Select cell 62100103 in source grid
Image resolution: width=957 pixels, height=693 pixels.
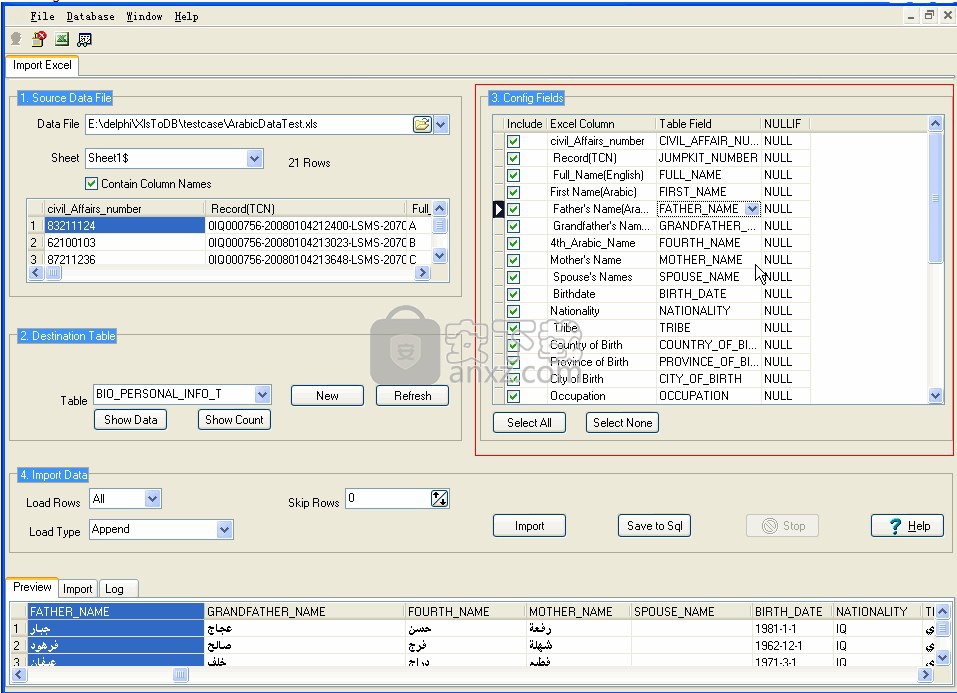pos(125,243)
